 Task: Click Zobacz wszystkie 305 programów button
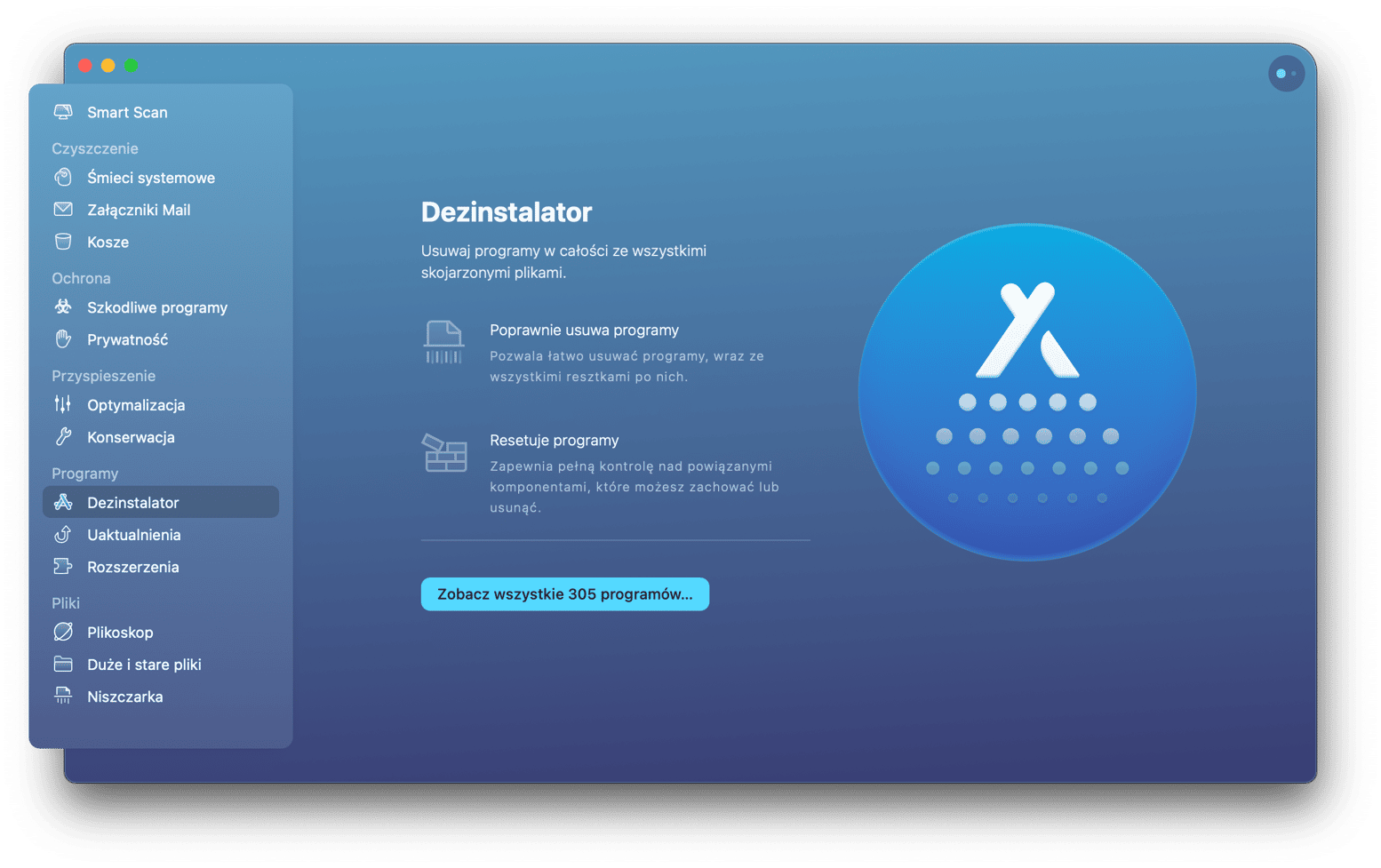point(565,594)
